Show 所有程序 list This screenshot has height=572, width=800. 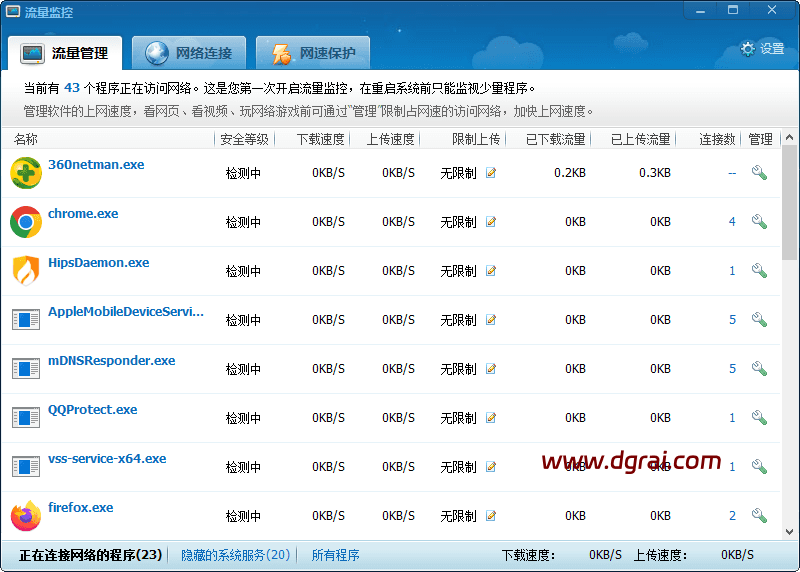pos(335,555)
